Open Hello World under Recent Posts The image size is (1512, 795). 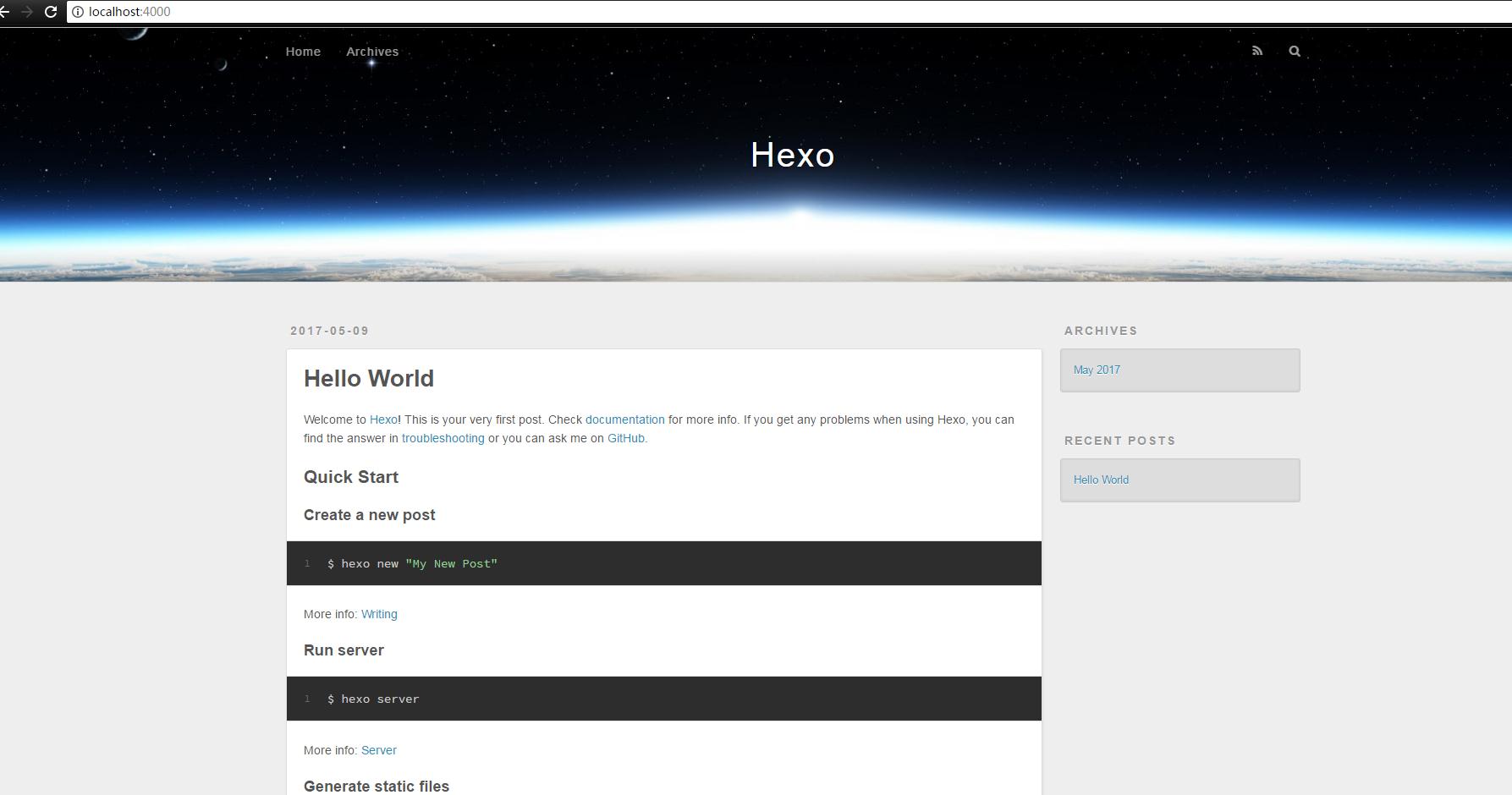coord(1101,480)
